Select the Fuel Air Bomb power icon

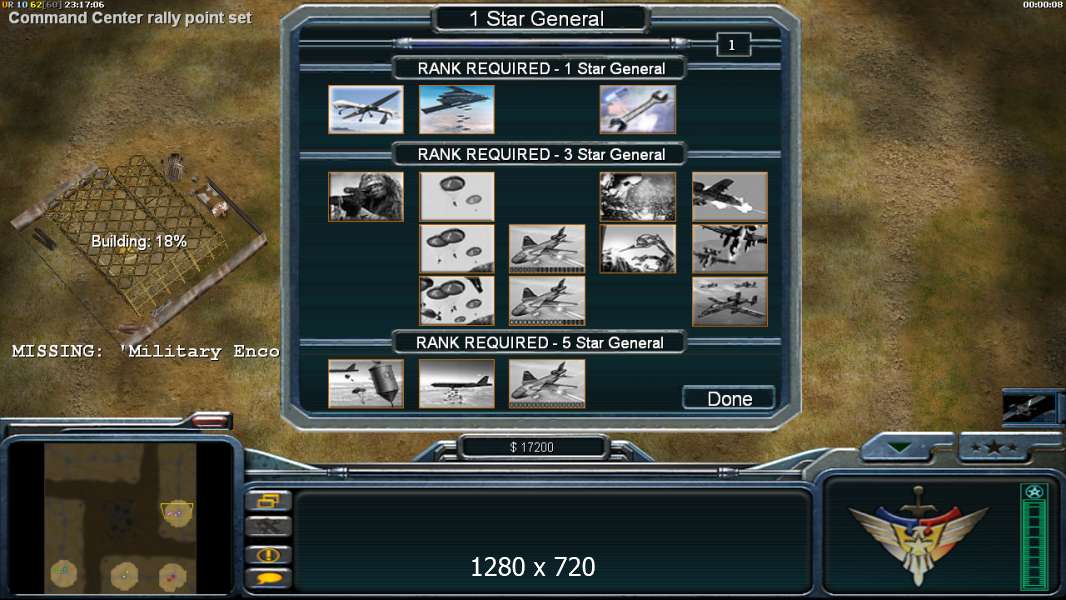[638, 196]
